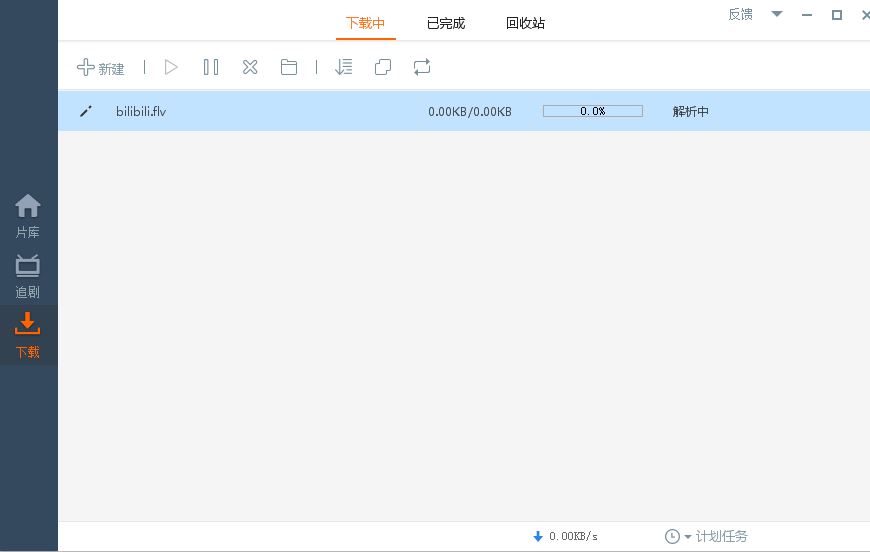
Task: Expand the 计划任务 dropdown arrow
Action: (x=688, y=537)
